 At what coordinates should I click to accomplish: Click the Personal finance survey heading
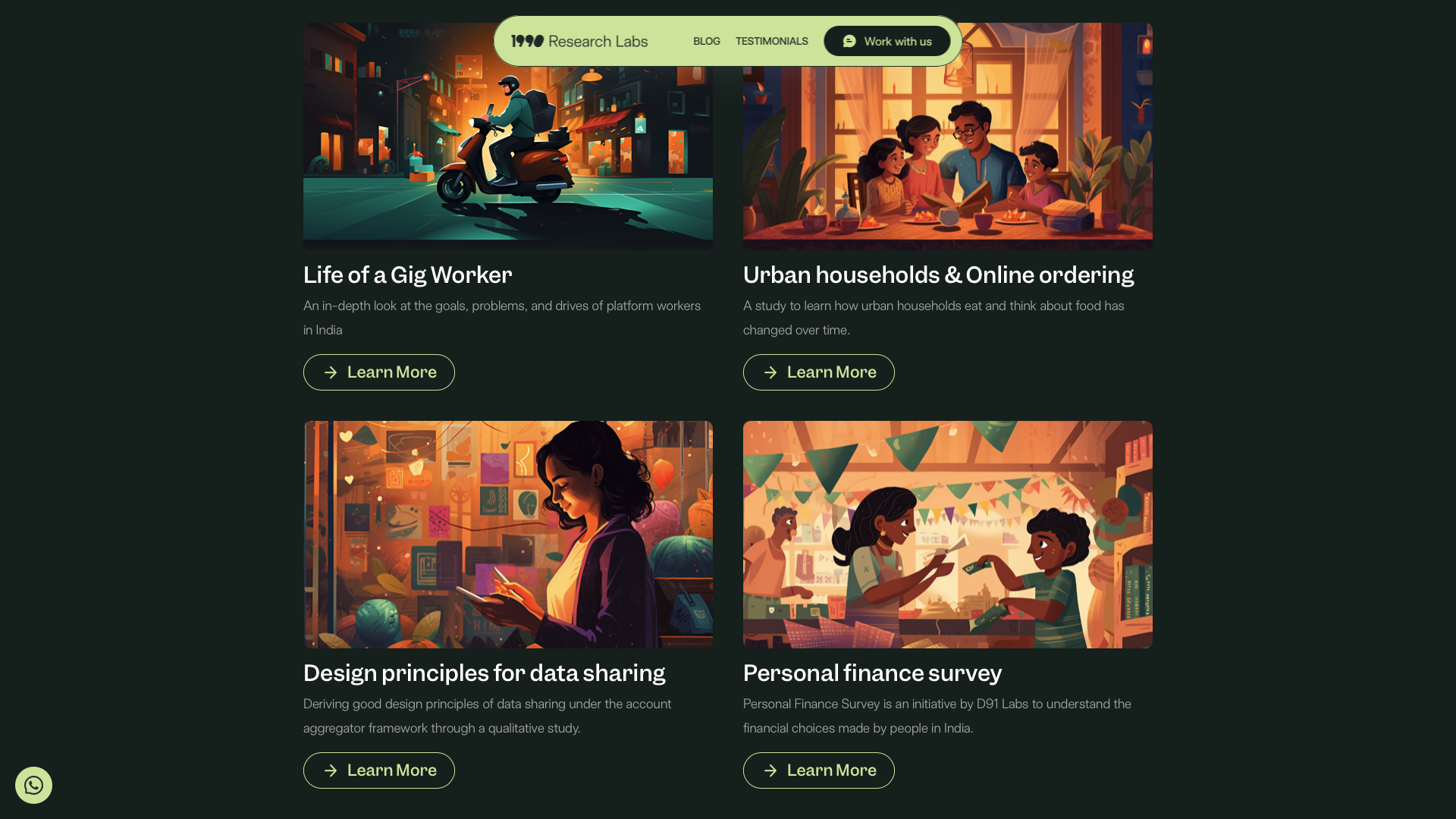pos(872,673)
